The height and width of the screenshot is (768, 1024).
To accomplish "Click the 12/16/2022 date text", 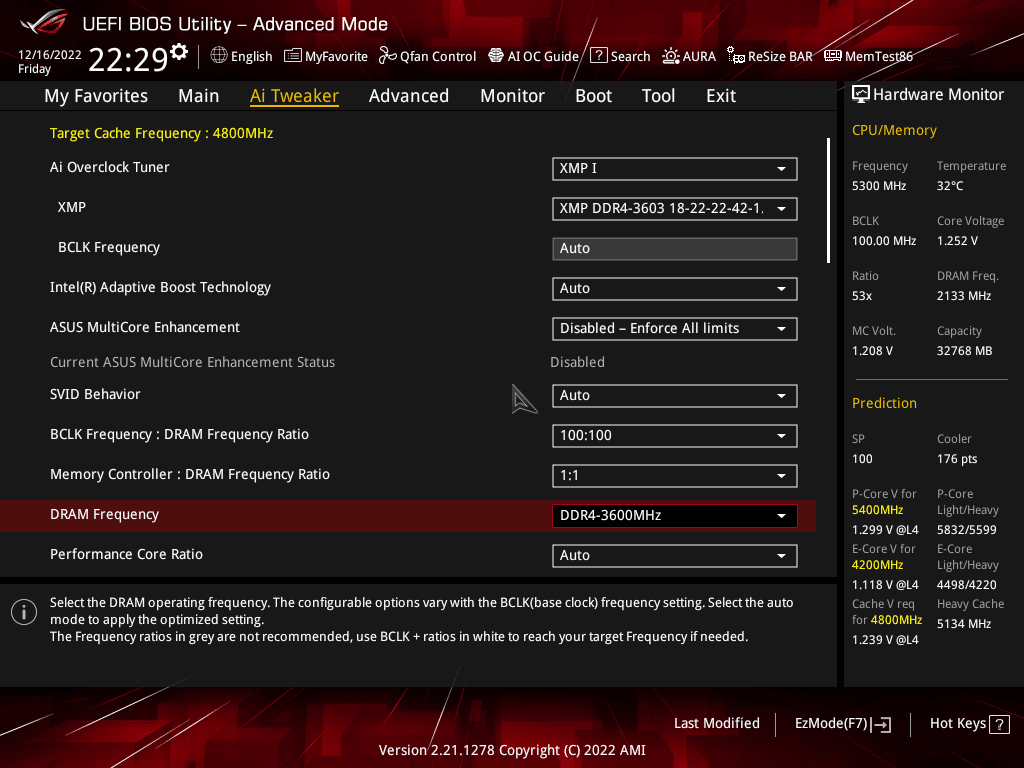I will pyautogui.click(x=50, y=55).
